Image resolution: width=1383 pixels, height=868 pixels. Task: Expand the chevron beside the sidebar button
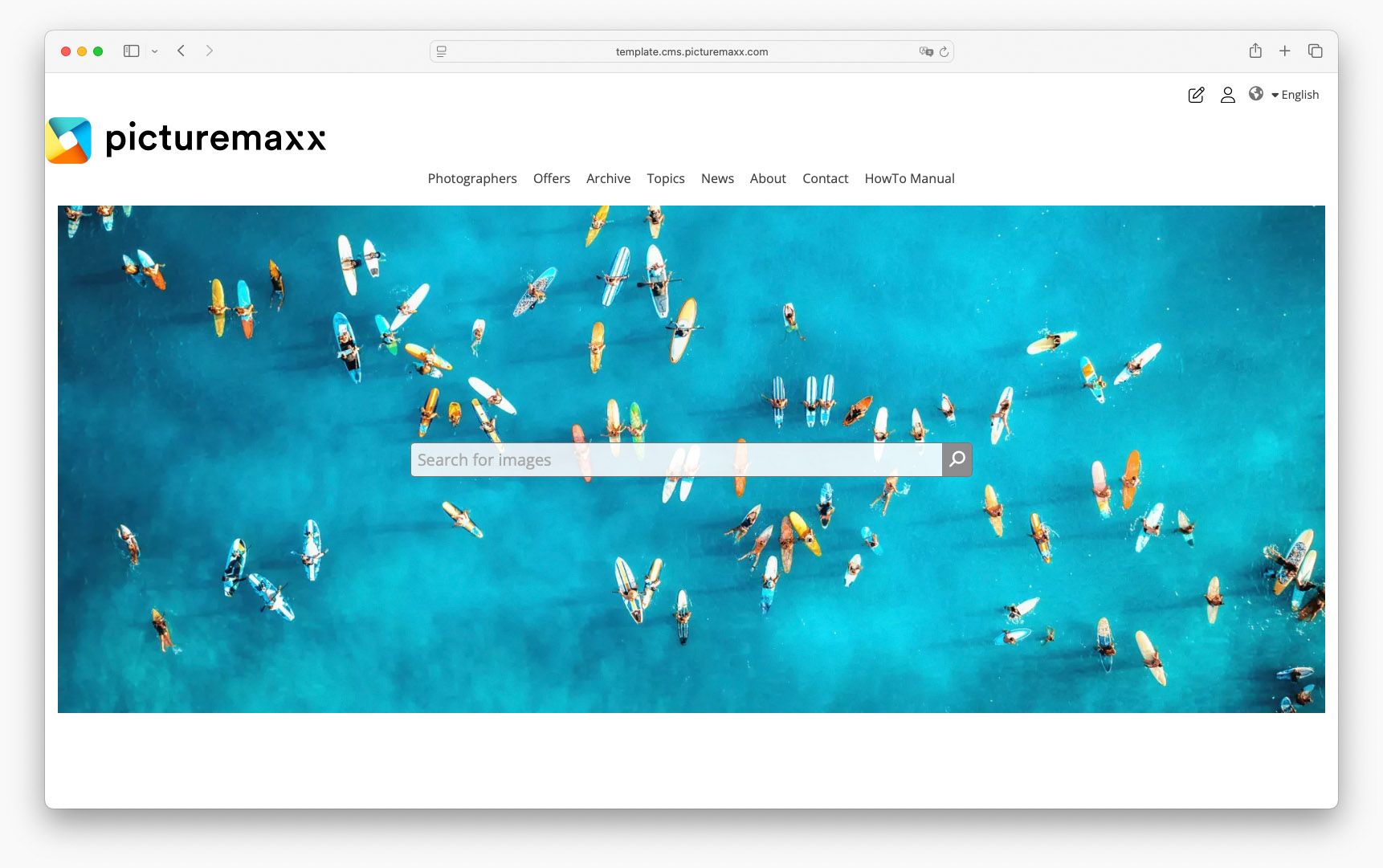pos(155,51)
